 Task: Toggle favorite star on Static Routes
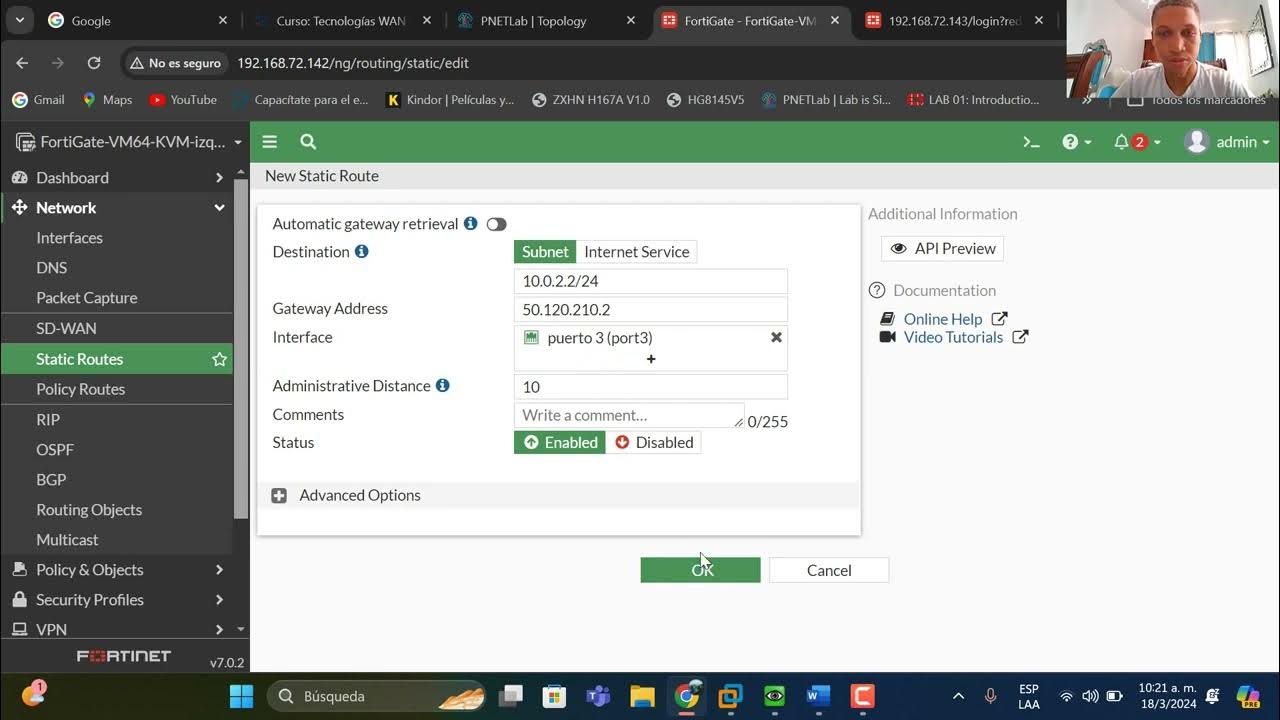coord(219,359)
